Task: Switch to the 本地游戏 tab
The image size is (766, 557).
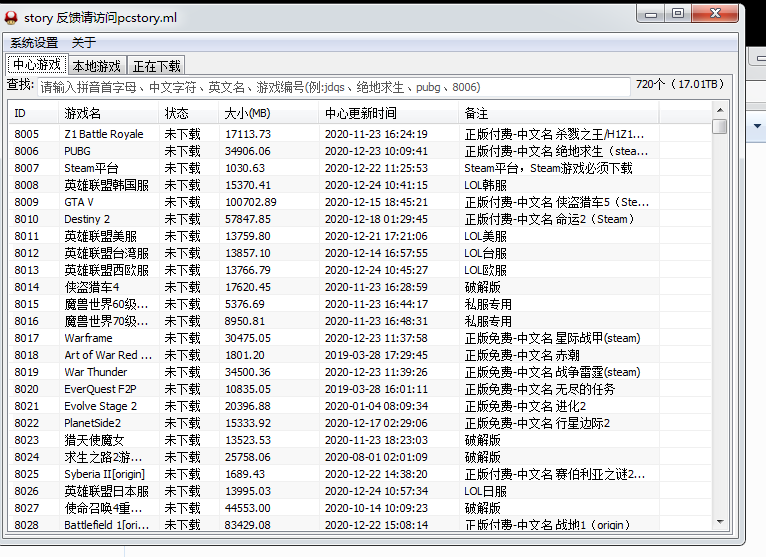Action: click(x=97, y=65)
